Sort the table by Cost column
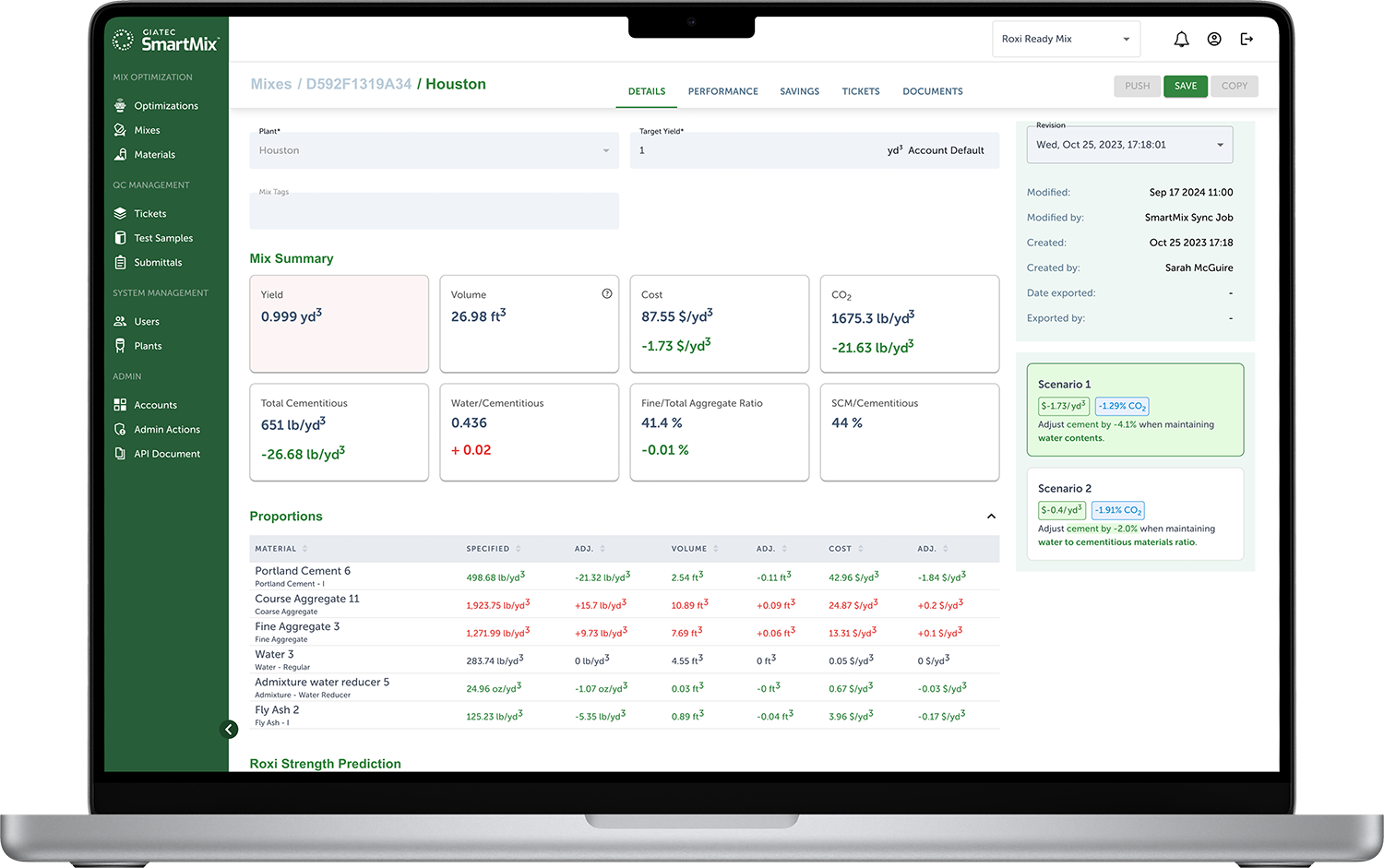The width and height of the screenshot is (1384, 868). [846, 549]
